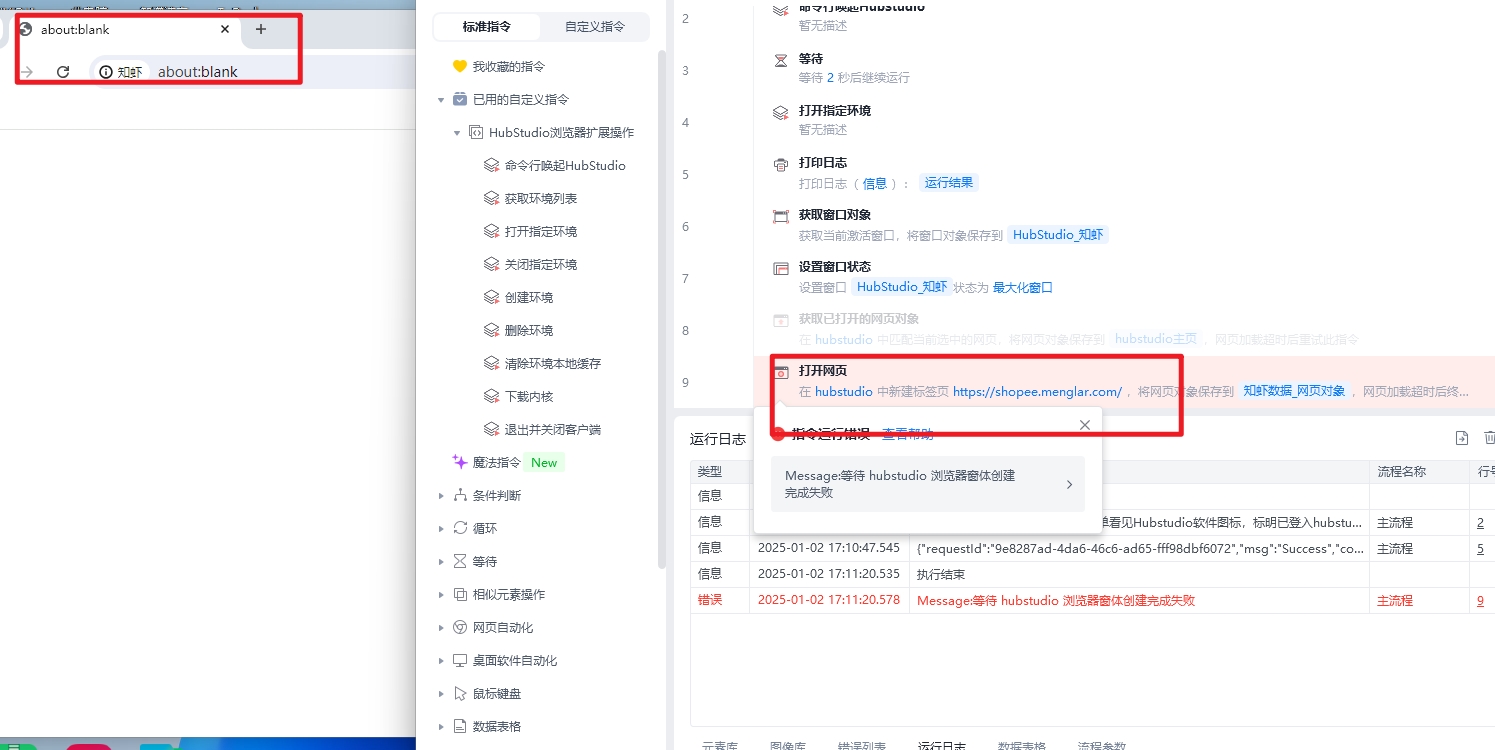
Task: Expand the error Message details arrow
Action: [1069, 485]
